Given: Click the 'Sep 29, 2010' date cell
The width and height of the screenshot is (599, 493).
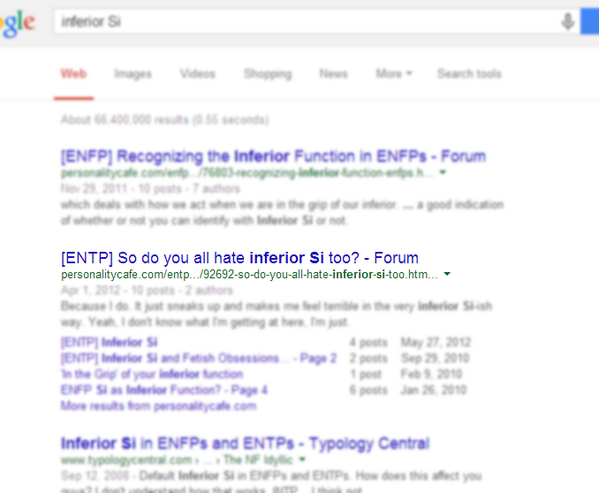Looking at the screenshot, I should [x=435, y=358].
